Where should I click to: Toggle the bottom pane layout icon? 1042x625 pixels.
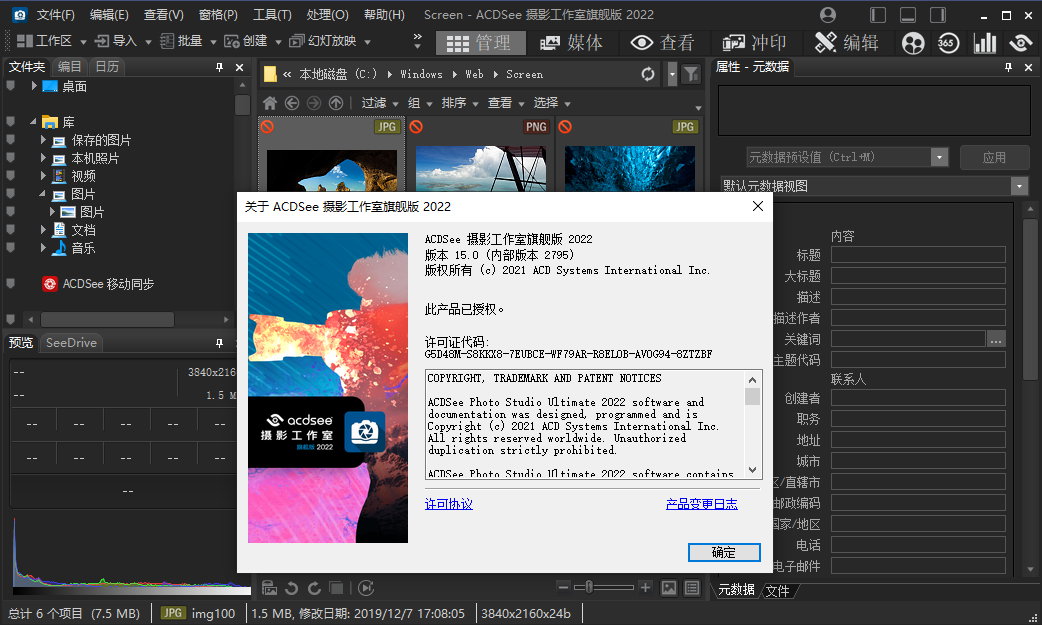click(908, 15)
